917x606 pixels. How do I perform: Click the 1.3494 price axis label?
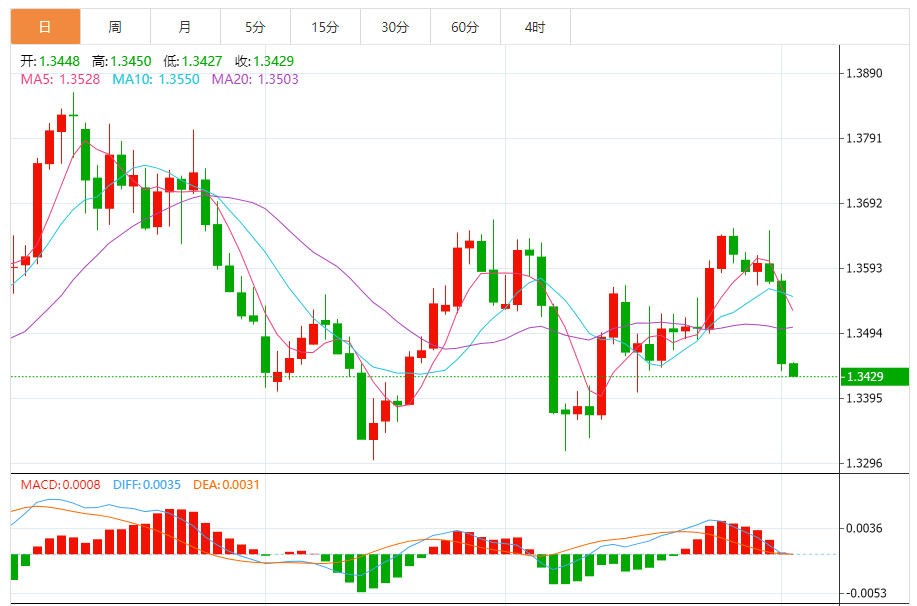point(864,333)
